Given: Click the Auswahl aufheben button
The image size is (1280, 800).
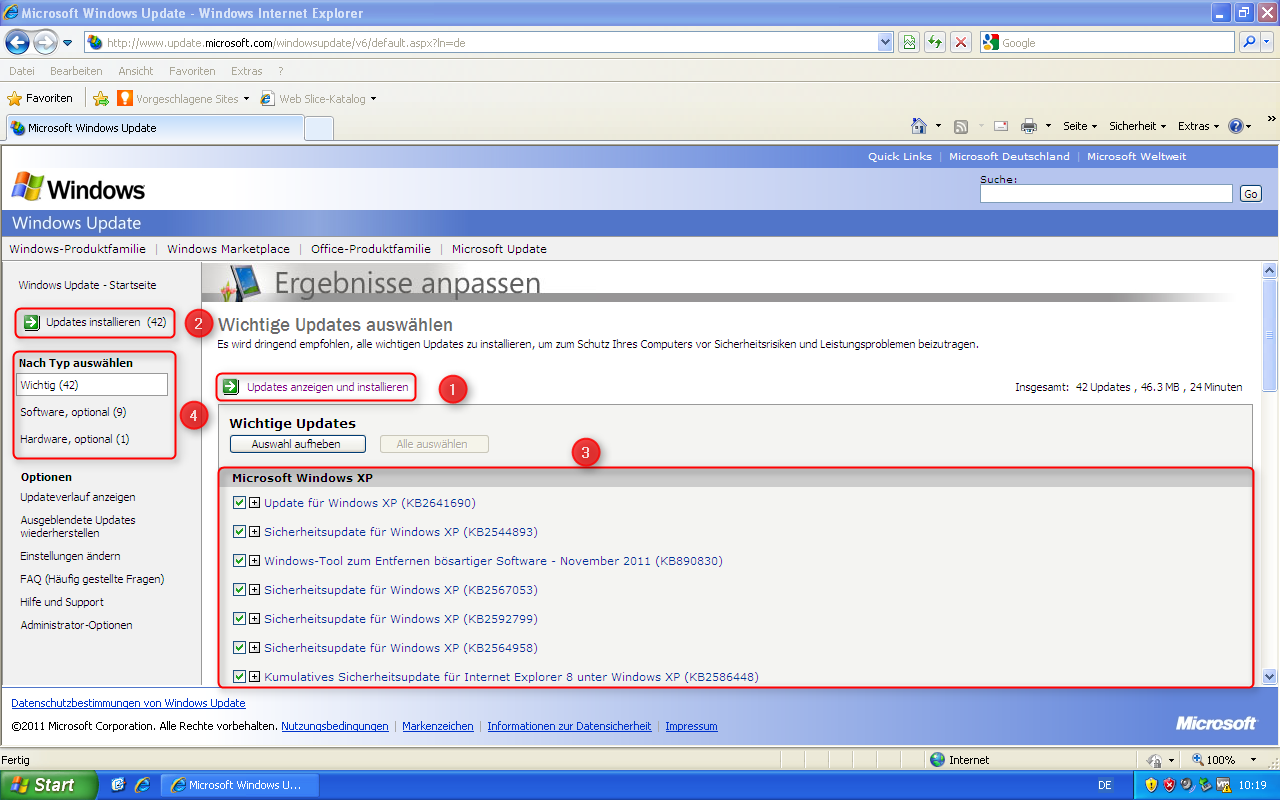Looking at the screenshot, I should tap(297, 443).
